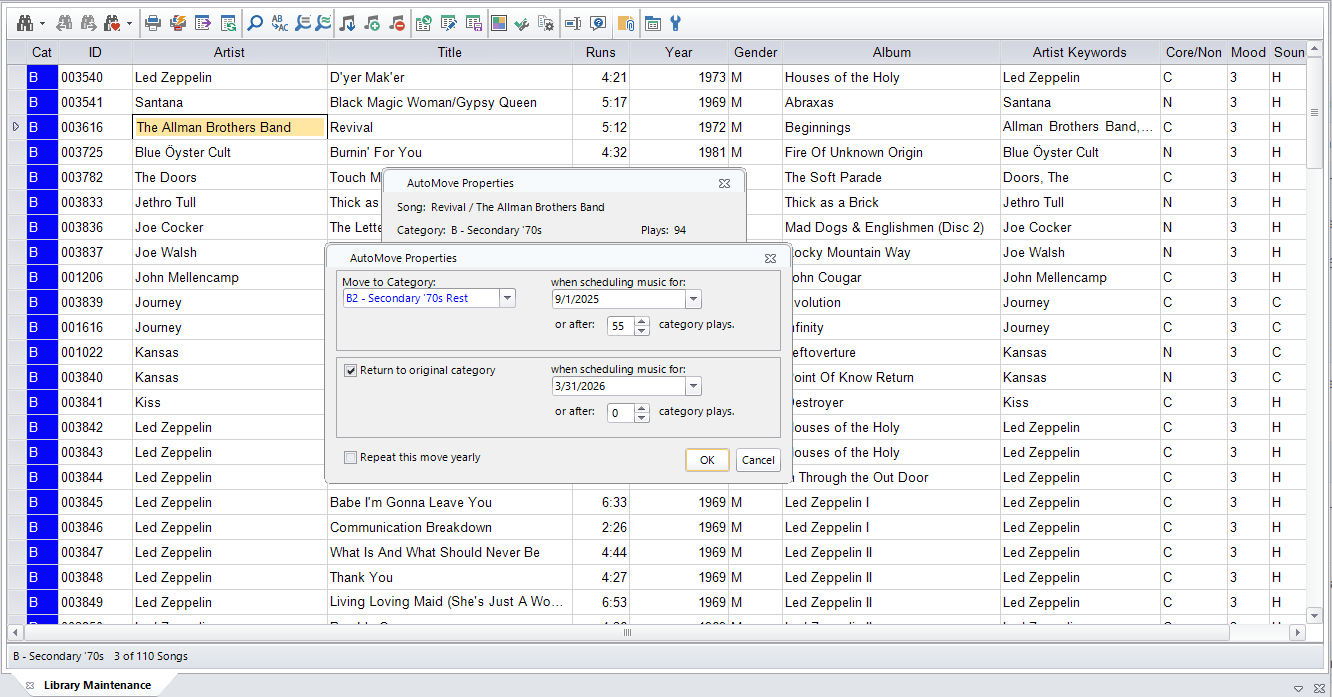Viewport: 1332px width, 697px height.
Task: Click the music note with green plus icon
Action: (372, 22)
